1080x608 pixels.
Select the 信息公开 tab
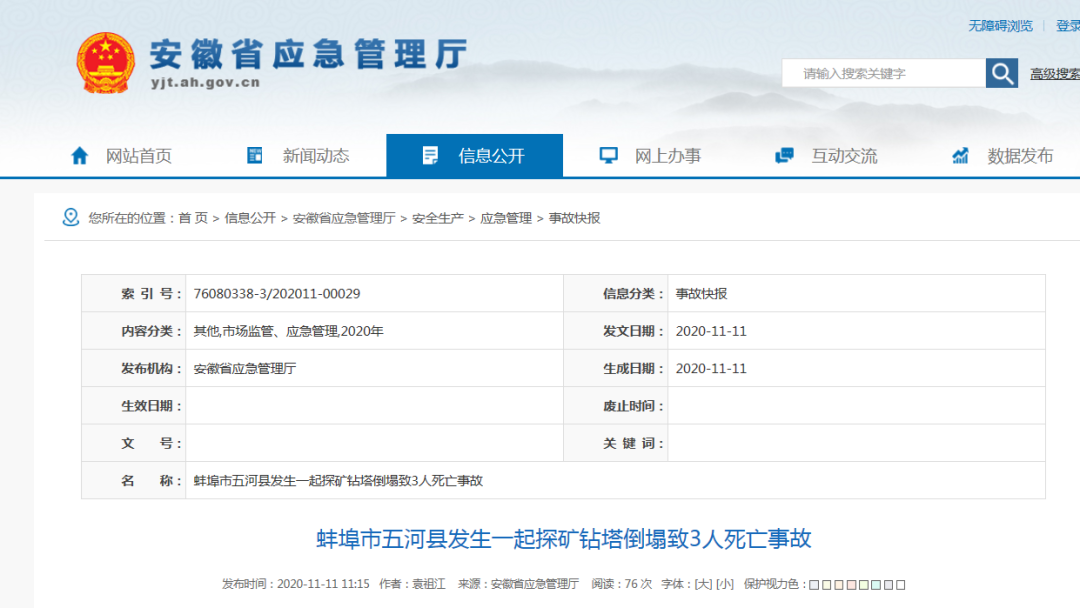[x=475, y=156]
